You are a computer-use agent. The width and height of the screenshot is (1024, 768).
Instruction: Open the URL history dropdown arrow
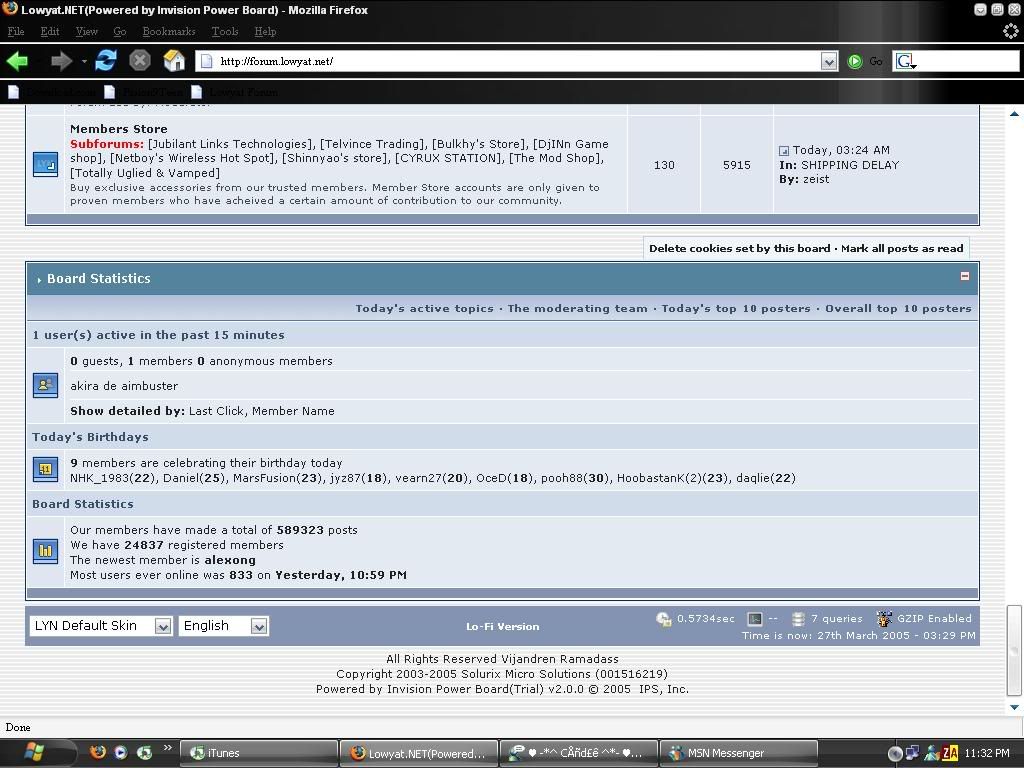(x=829, y=61)
